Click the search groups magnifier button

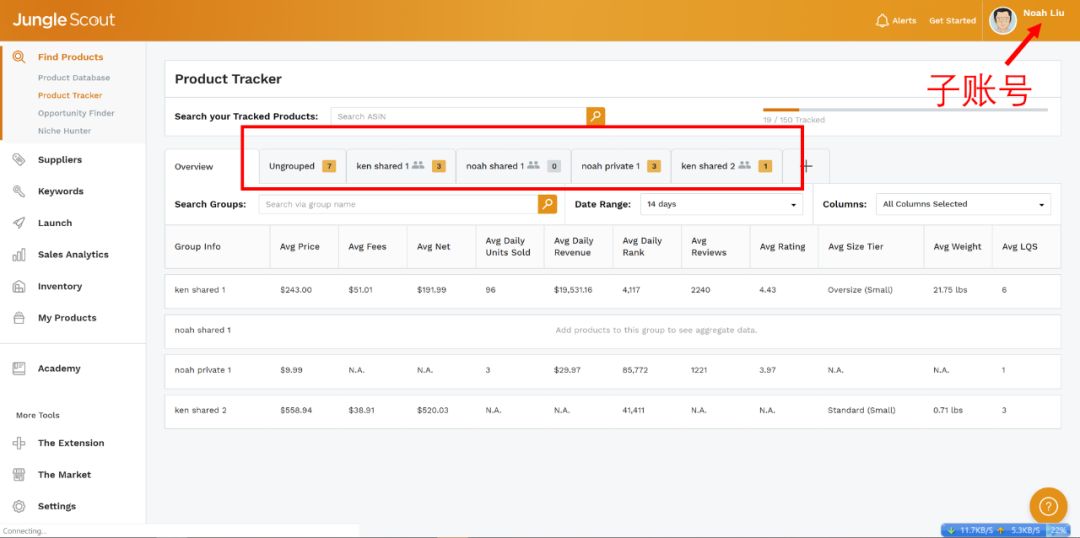(x=547, y=204)
